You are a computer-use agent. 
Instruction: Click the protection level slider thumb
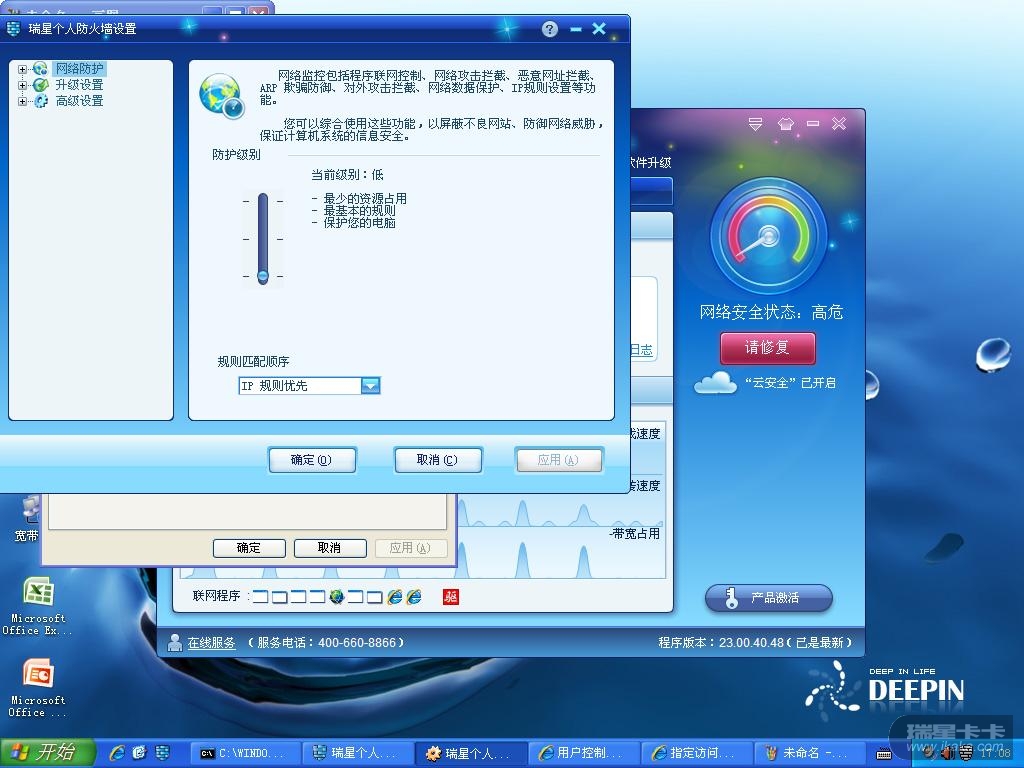(x=263, y=276)
